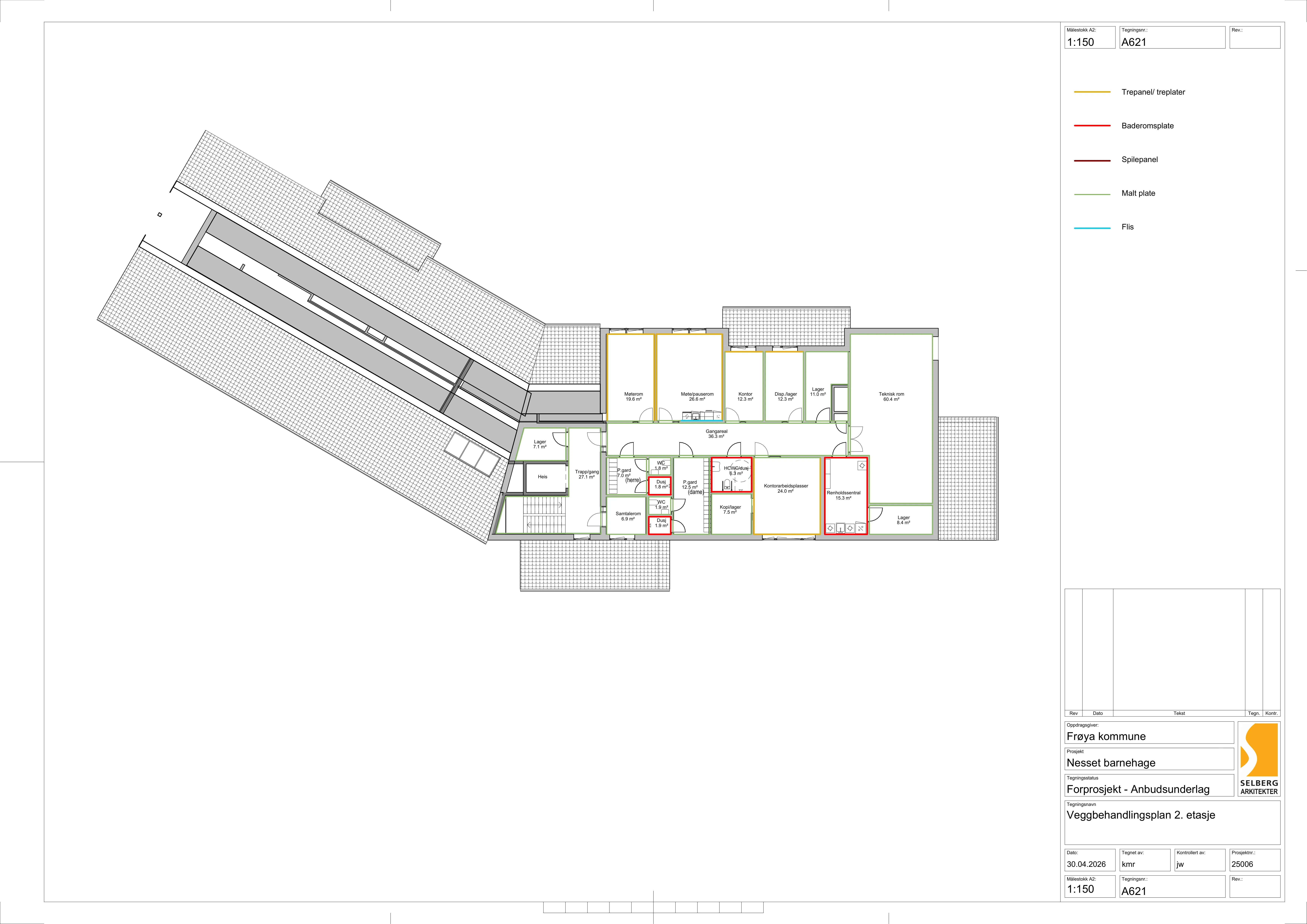Click the 'Disp./lager 12.3 m²' room label
The height and width of the screenshot is (924, 1307).
pos(786,397)
